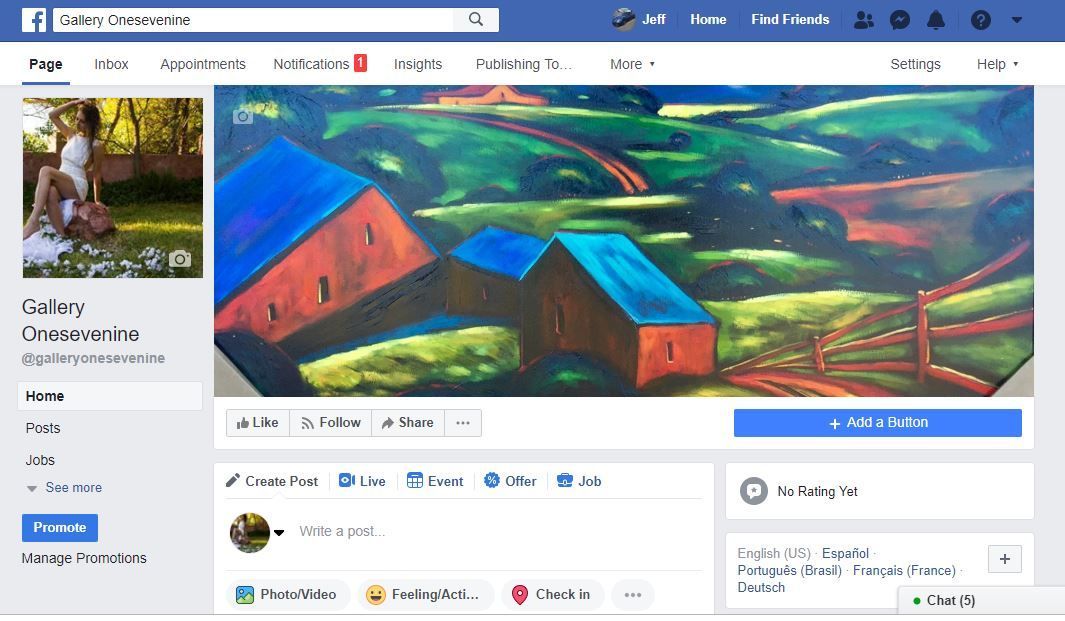Image resolution: width=1065 pixels, height=621 pixels.
Task: Expand See more in the sidebar
Action: [65, 488]
